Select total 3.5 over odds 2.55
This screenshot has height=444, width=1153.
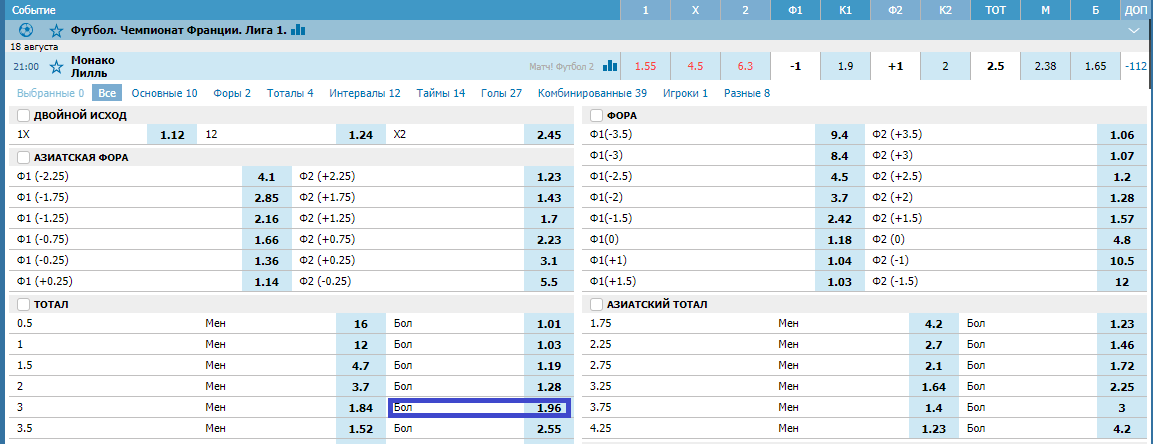[549, 429]
